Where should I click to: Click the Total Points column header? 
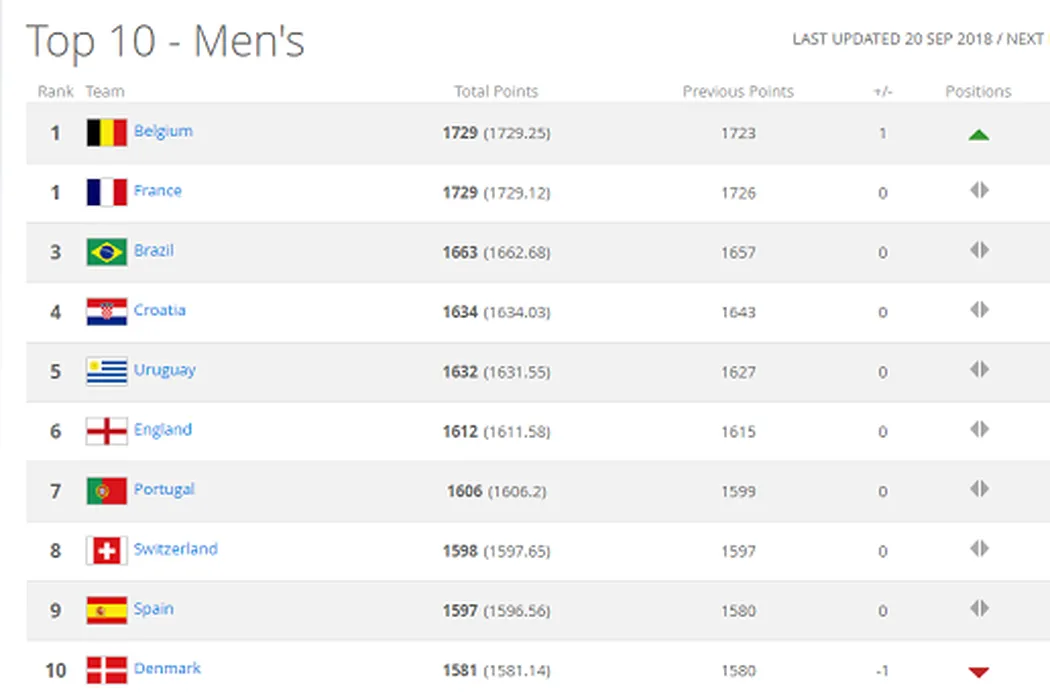click(496, 91)
